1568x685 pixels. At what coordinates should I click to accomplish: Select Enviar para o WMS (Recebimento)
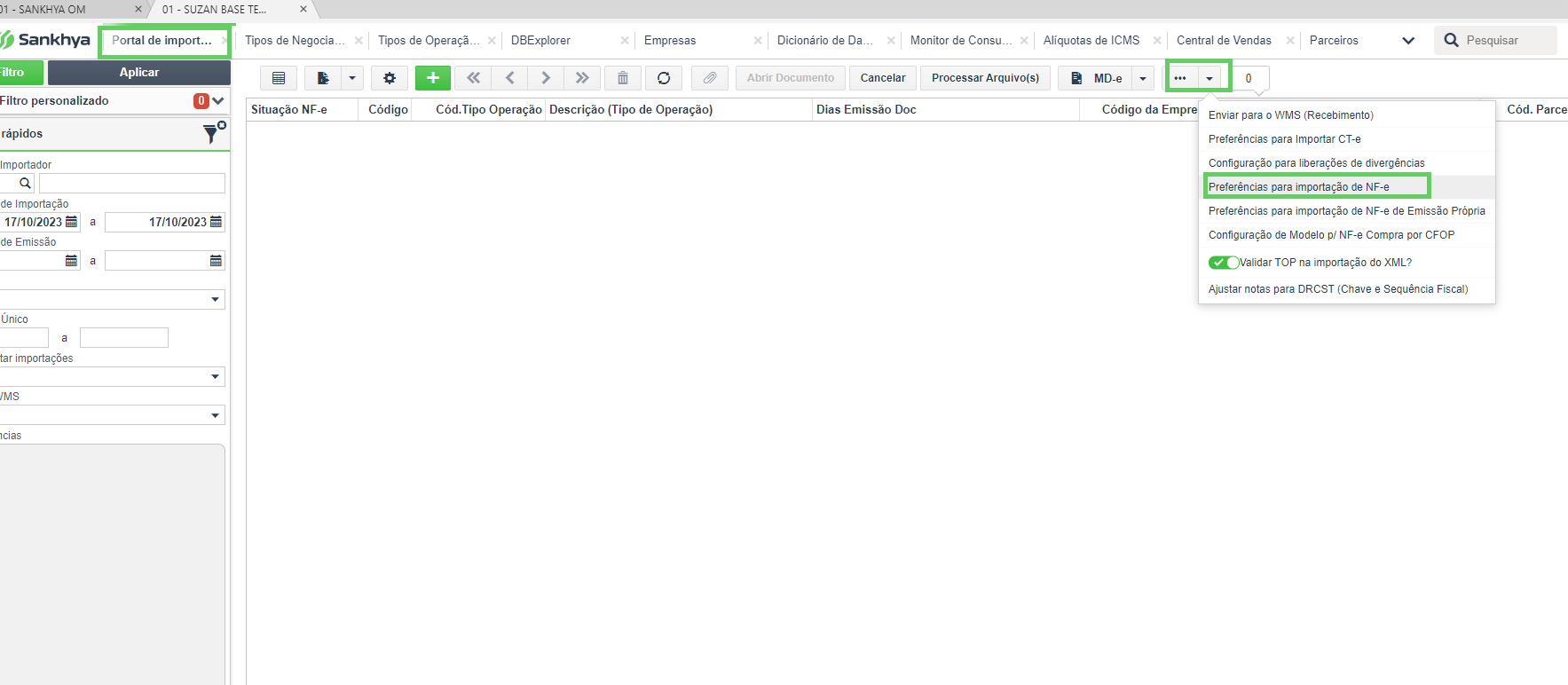[x=1347, y=115]
